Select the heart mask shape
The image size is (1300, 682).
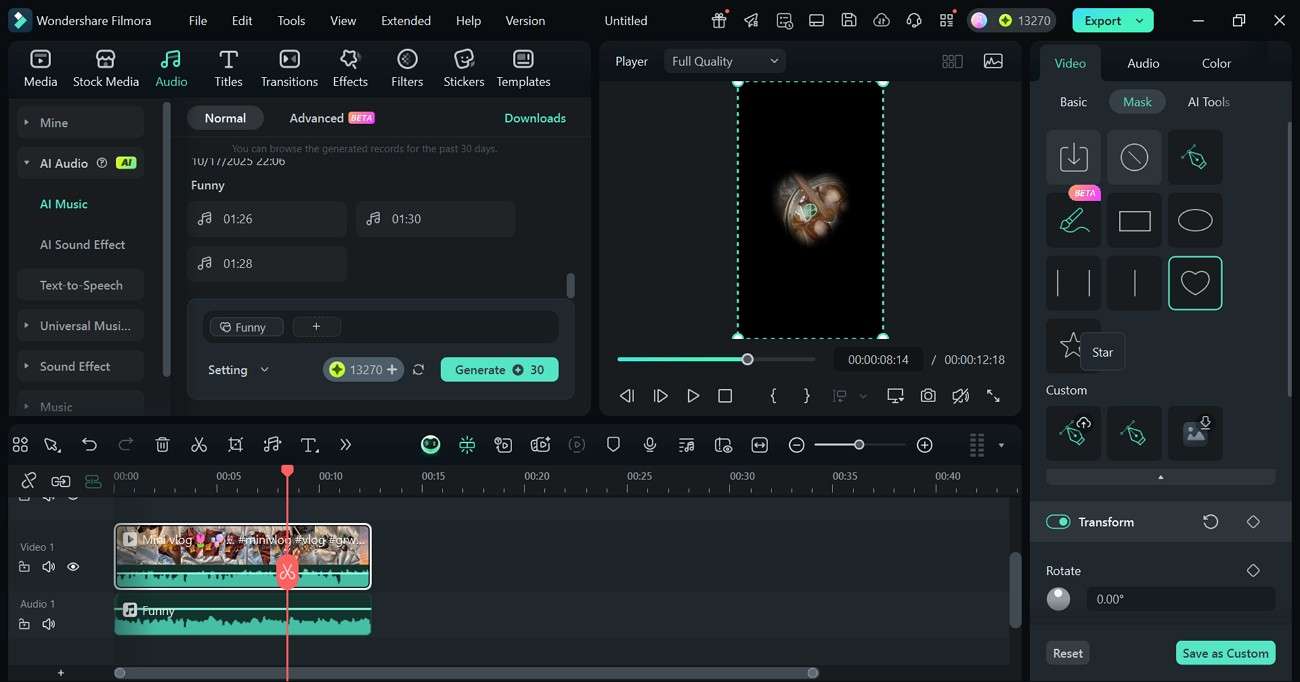1195,283
